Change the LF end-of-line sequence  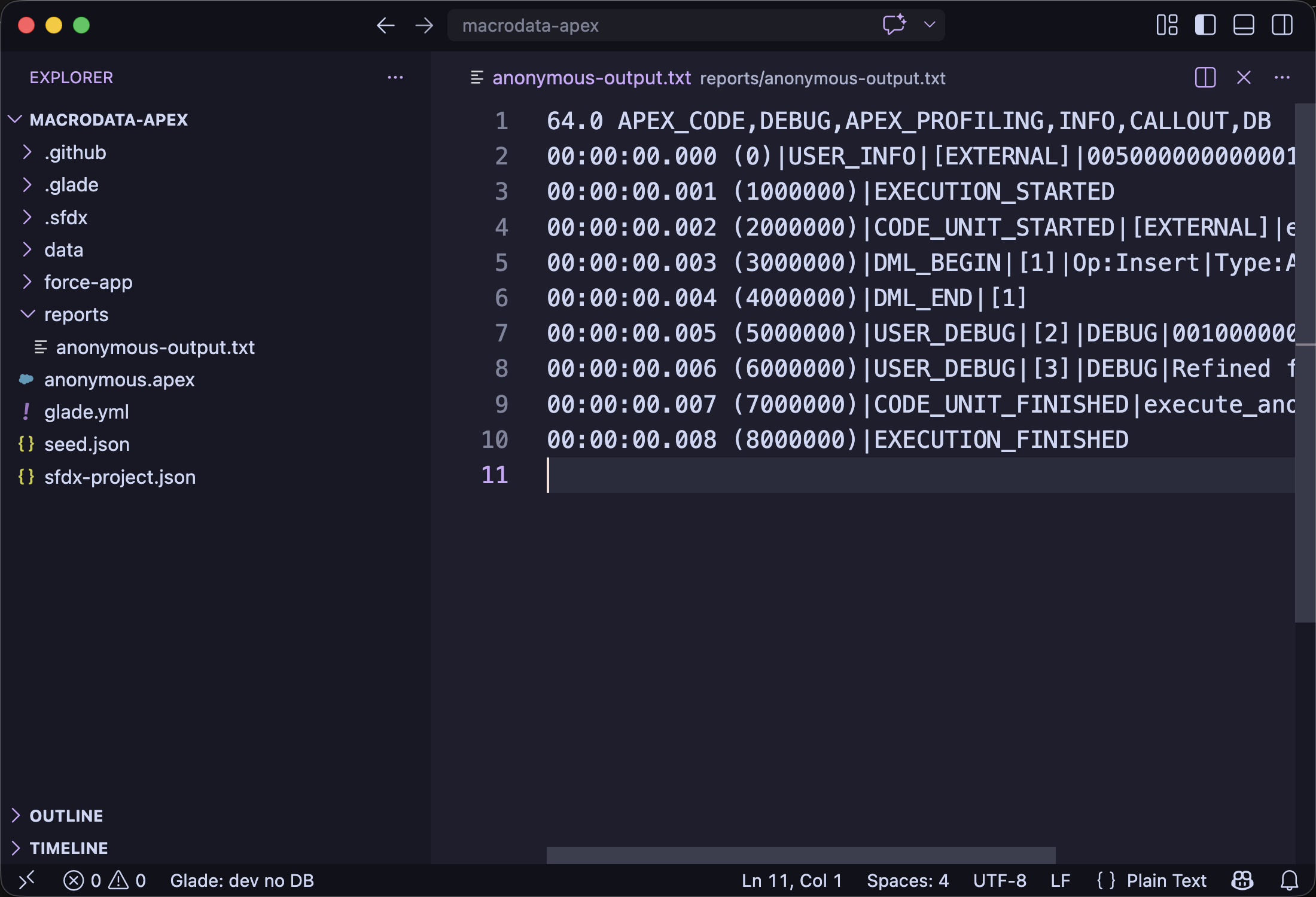coord(1060,880)
